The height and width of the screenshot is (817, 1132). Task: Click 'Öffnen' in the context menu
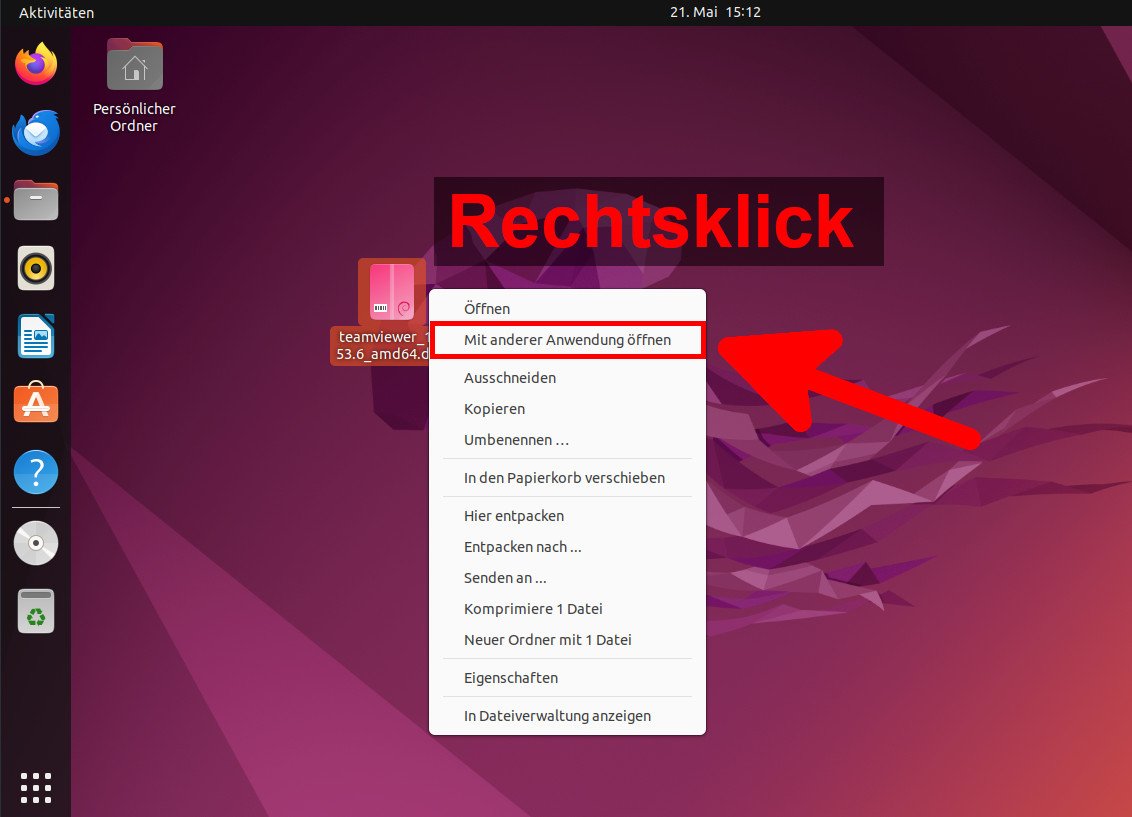[x=487, y=309]
